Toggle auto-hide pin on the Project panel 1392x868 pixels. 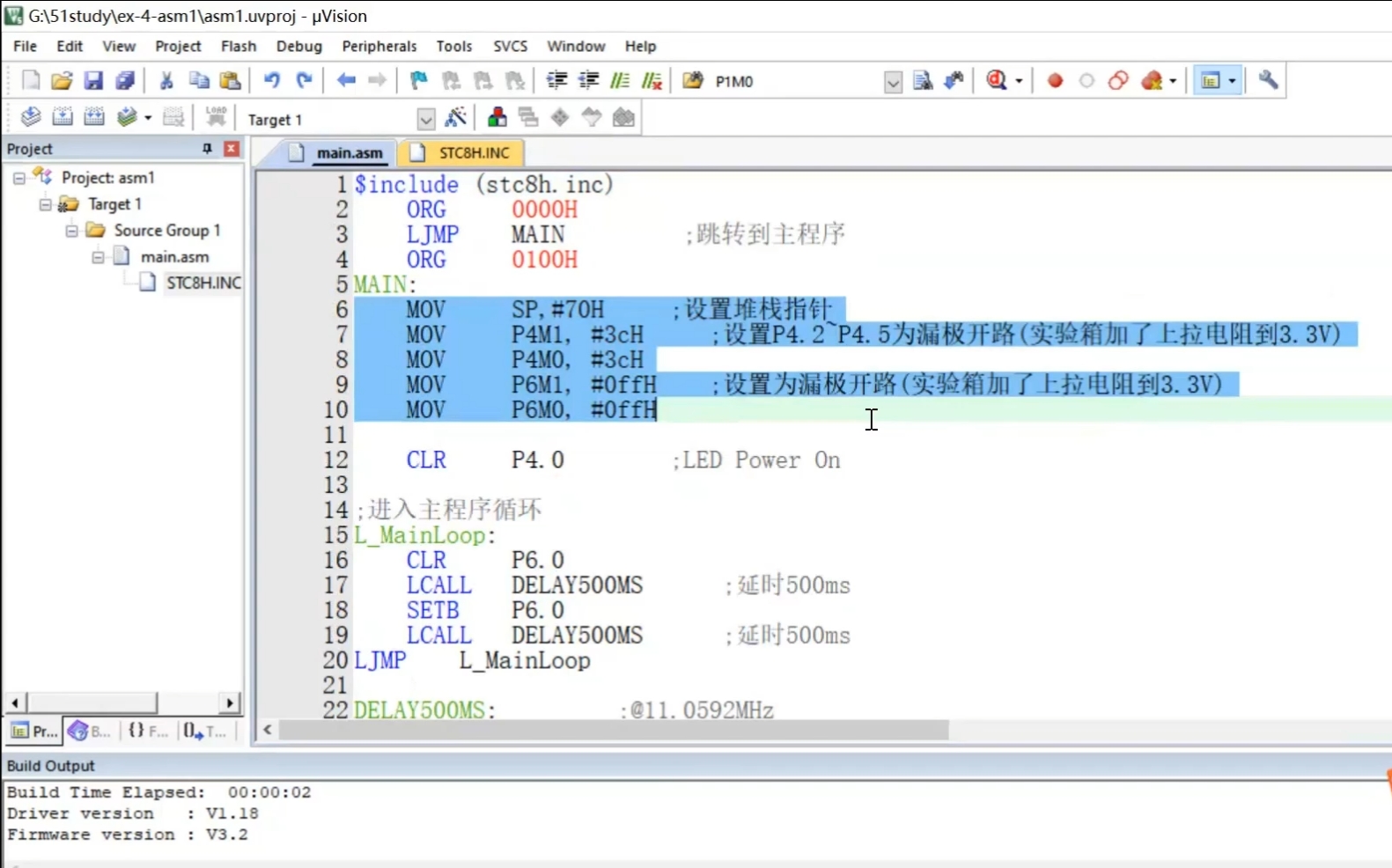[x=208, y=149]
